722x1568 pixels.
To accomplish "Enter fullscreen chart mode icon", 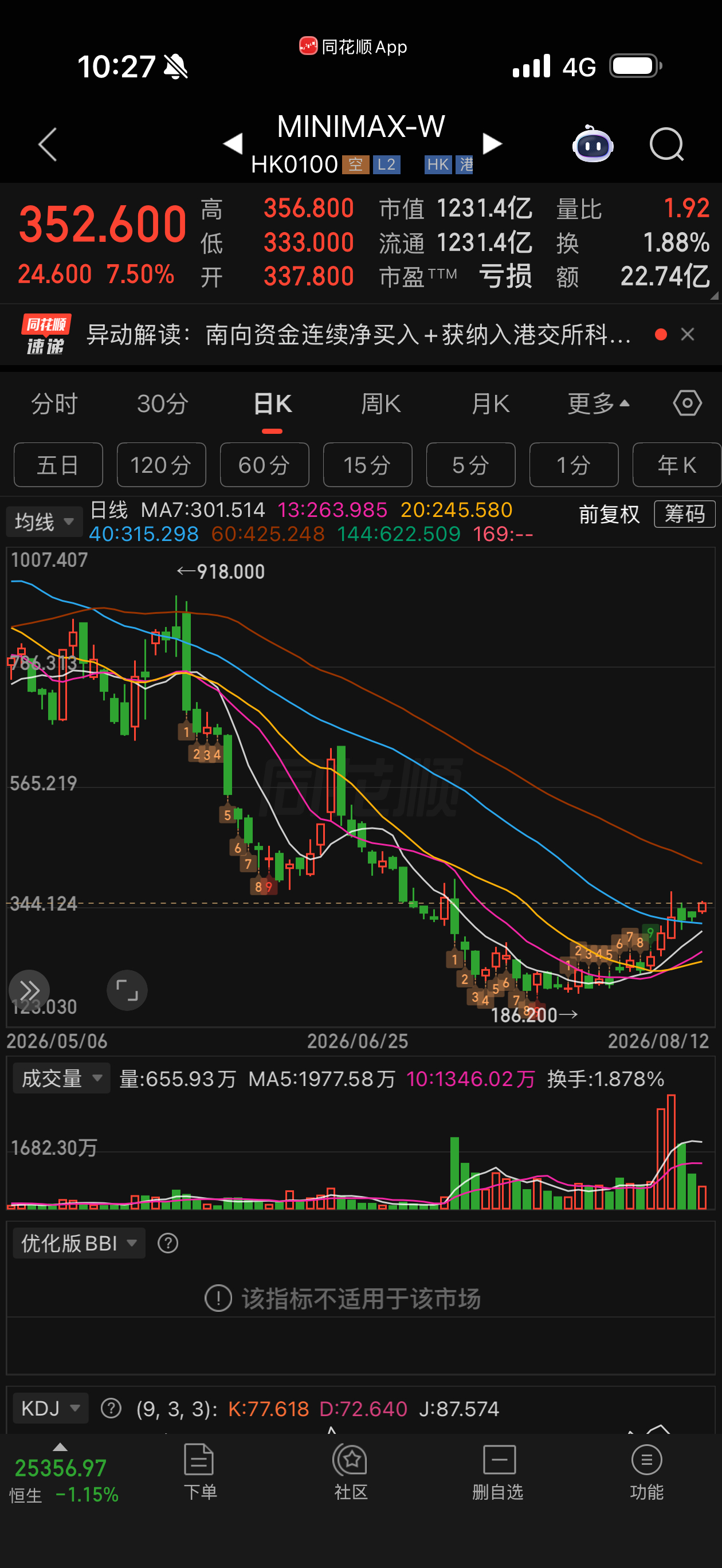I will point(127,990).
